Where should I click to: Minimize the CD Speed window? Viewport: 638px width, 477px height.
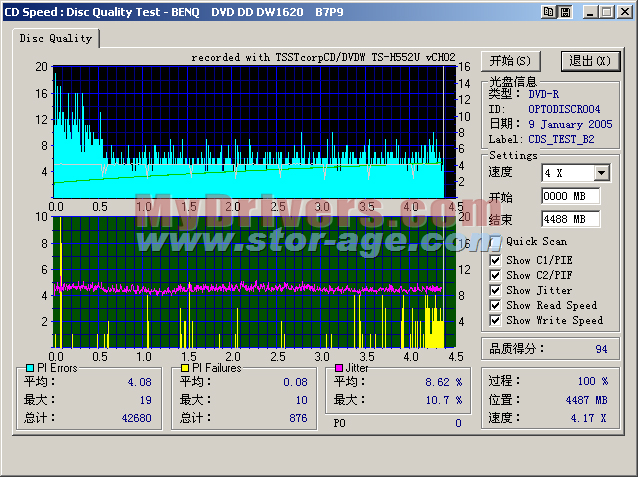tap(590, 11)
